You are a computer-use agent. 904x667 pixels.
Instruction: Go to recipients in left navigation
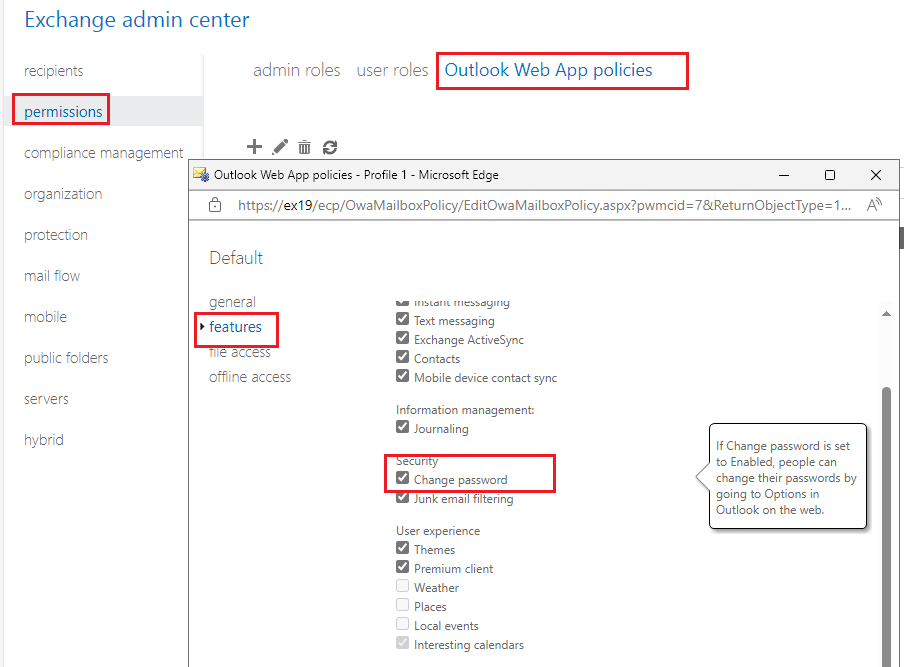coord(54,71)
